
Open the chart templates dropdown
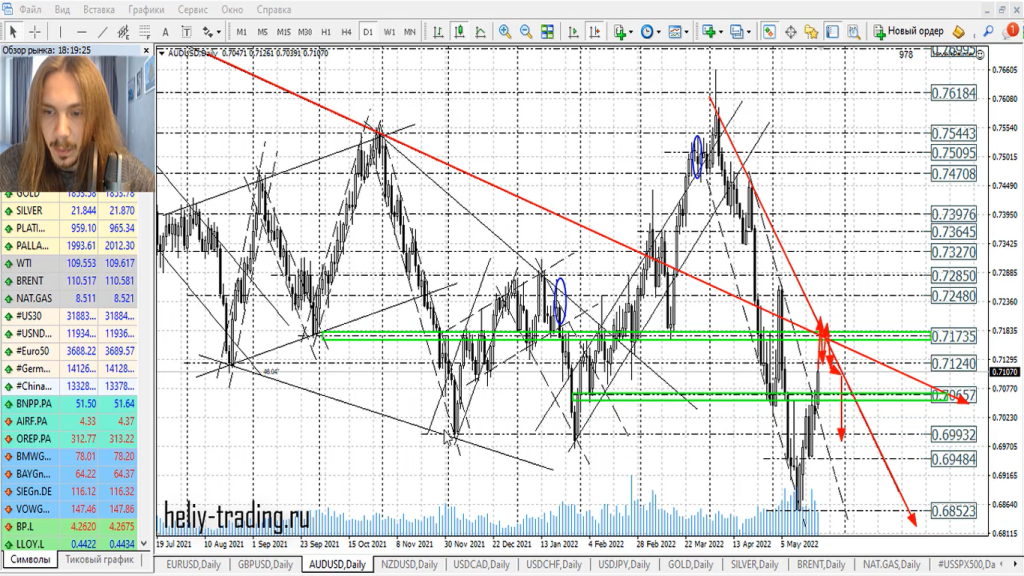coord(680,32)
